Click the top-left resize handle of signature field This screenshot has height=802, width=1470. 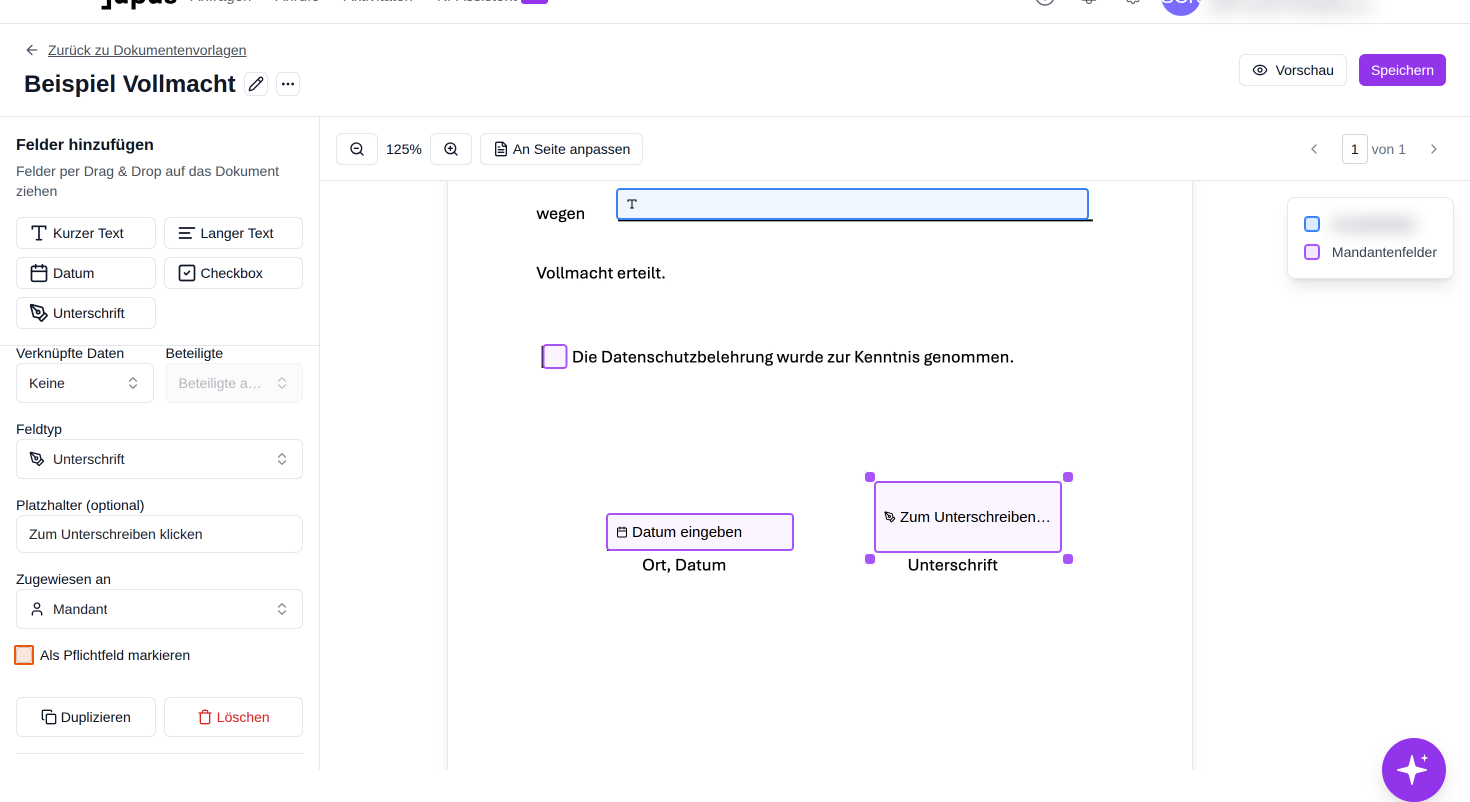pyautogui.click(x=870, y=477)
